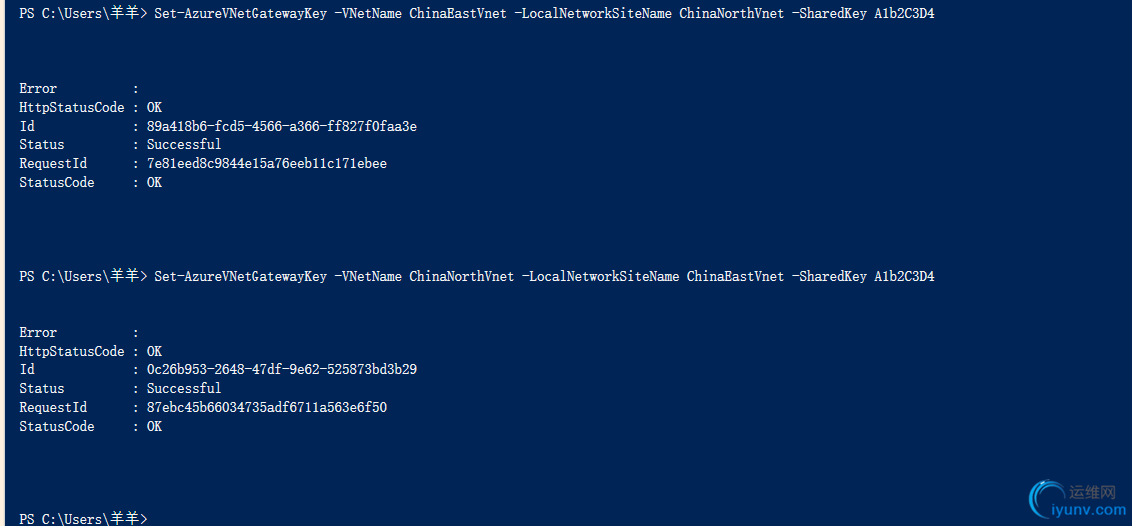Screen dimensions: 1132x526
Task: Click Successful status above RequestId 87ebc45b
Action: point(184,388)
